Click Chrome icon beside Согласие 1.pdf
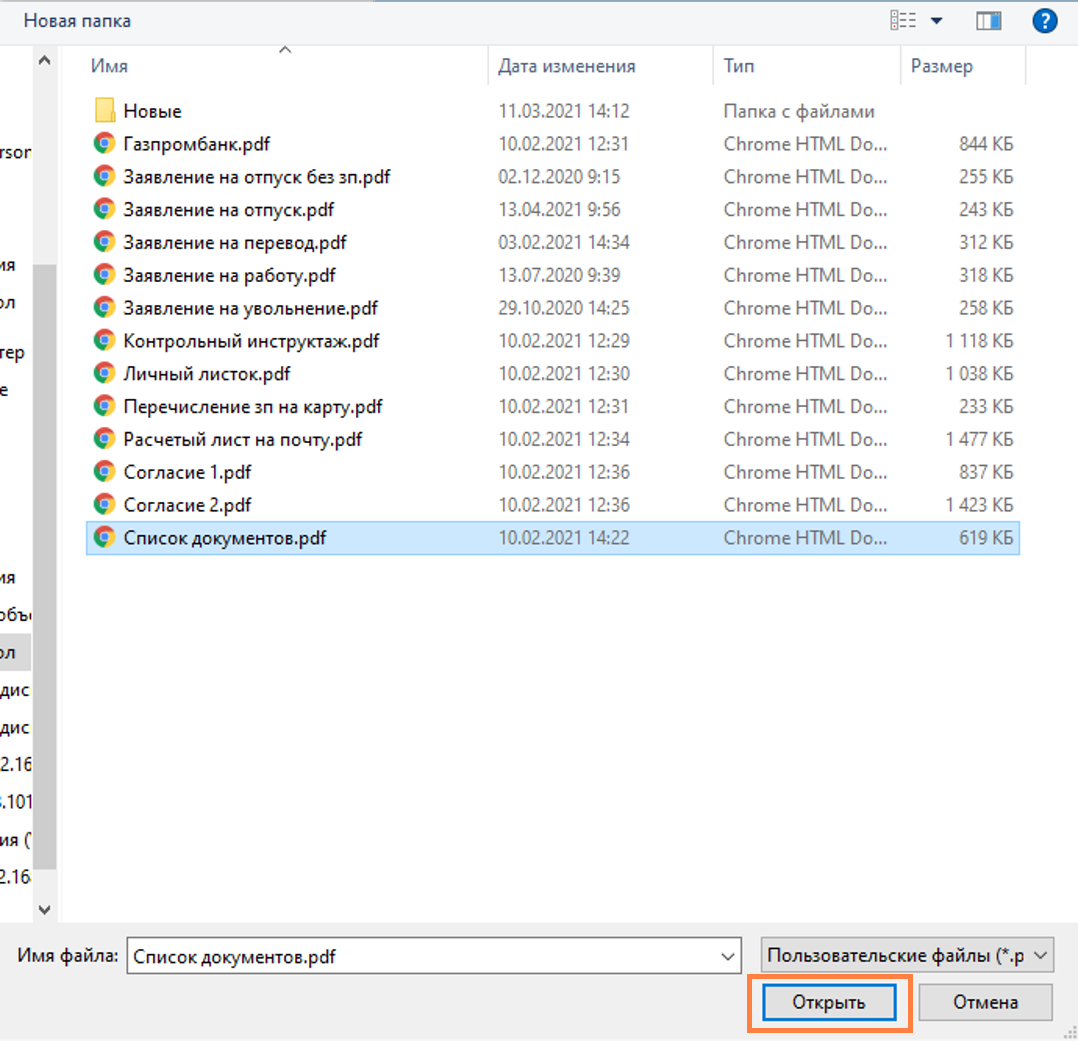The width and height of the screenshot is (1078, 1041). tap(103, 472)
